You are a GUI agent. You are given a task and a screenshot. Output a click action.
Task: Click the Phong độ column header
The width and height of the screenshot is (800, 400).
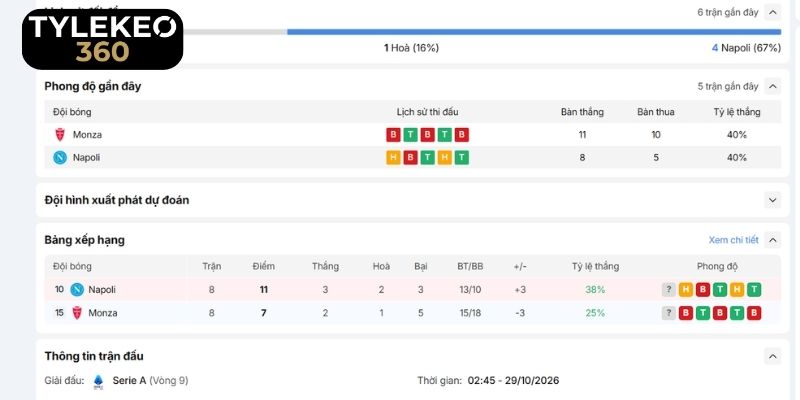point(717,266)
